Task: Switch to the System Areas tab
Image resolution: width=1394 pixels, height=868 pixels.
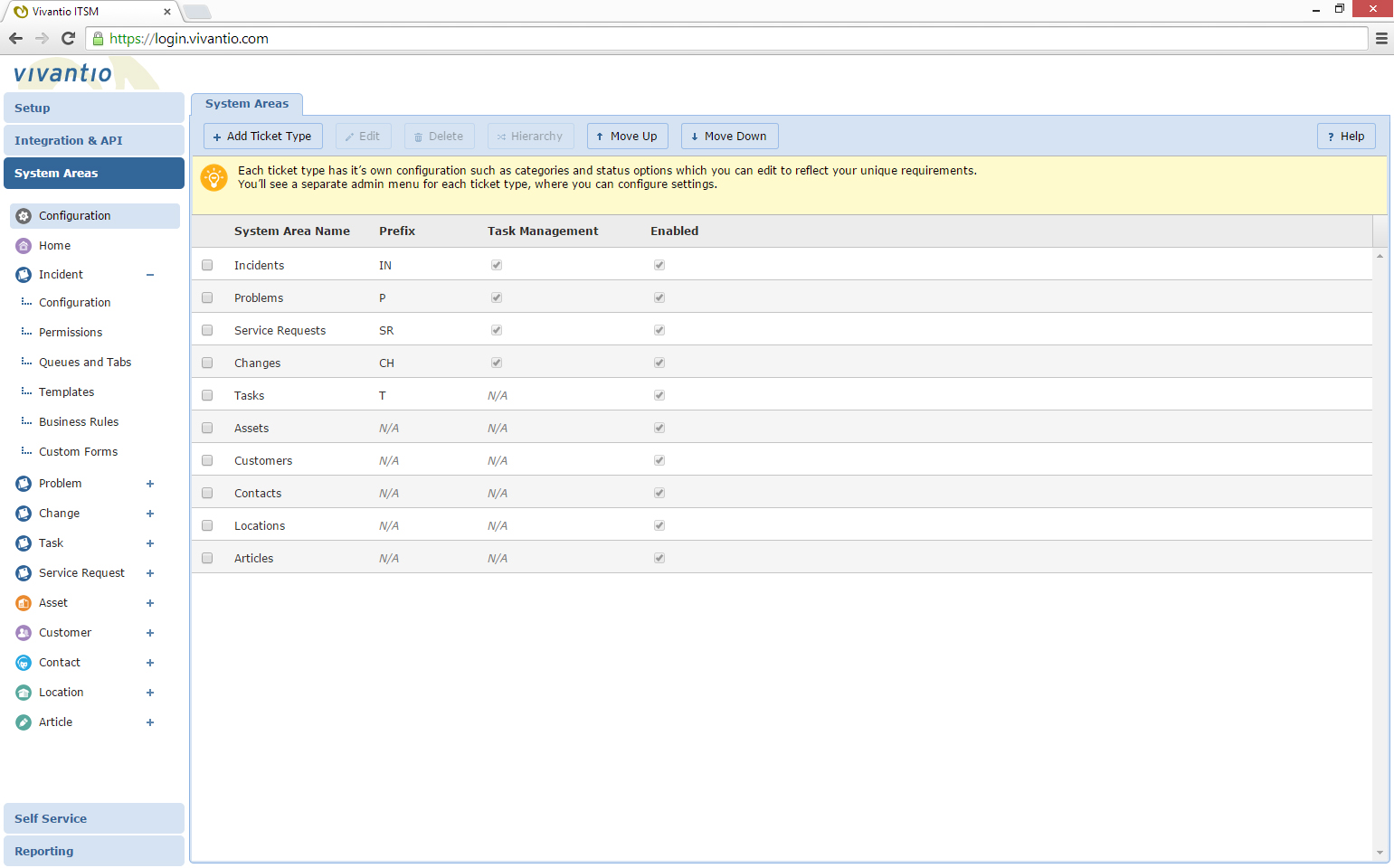Action: 247,103
